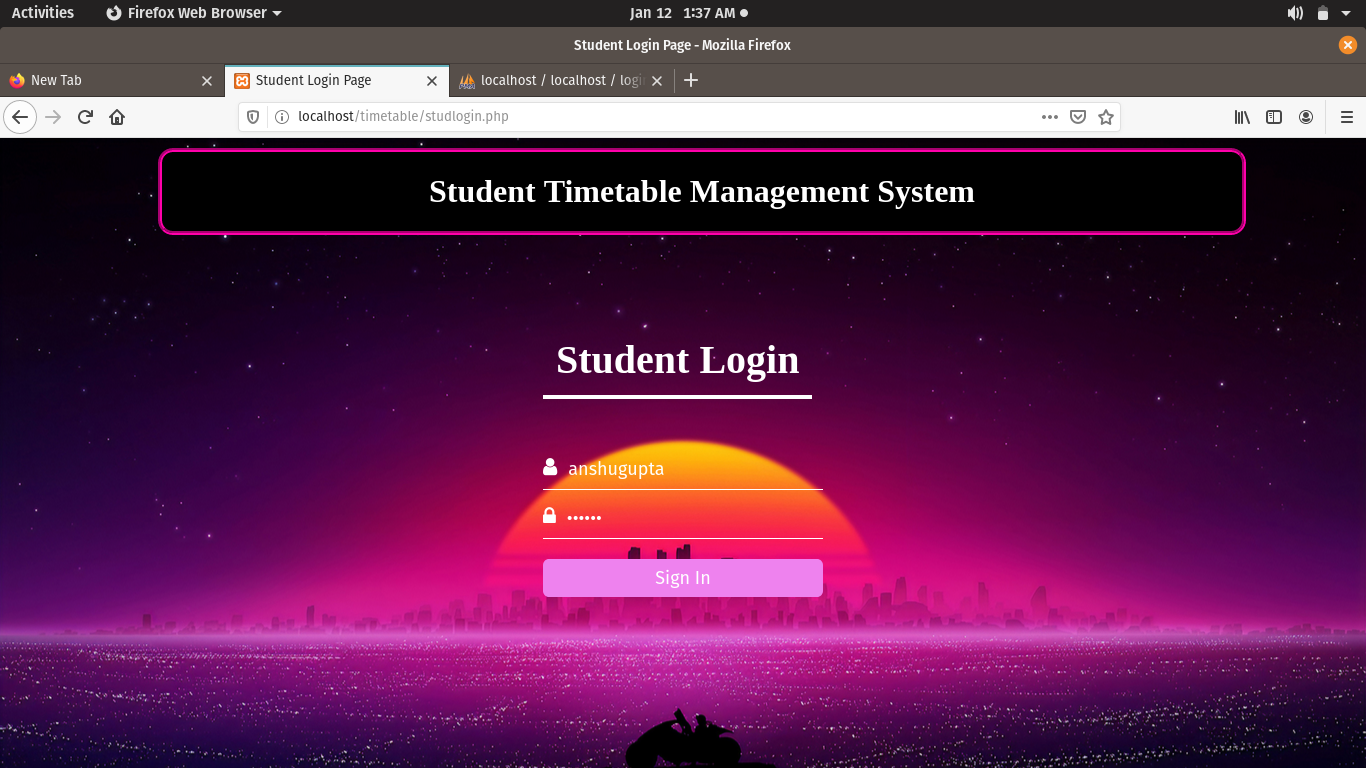Open the Firefox Library icon

point(1241,117)
